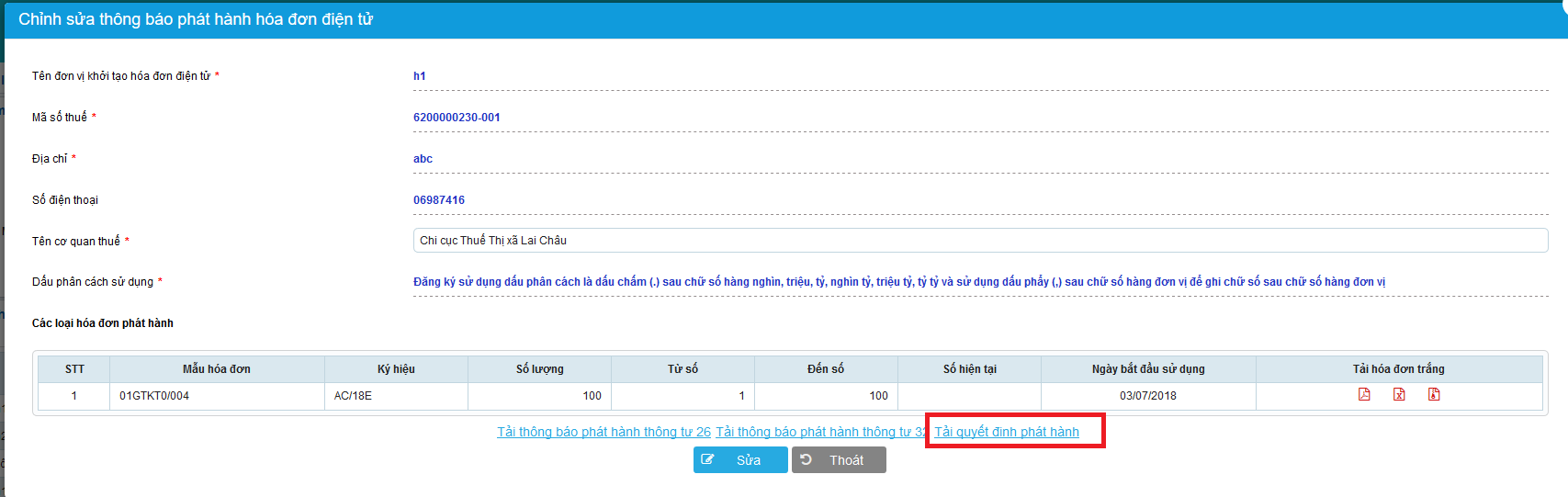The image size is (1568, 497).
Task: Download the blank invoice zip archive icon
Action: (1434, 395)
